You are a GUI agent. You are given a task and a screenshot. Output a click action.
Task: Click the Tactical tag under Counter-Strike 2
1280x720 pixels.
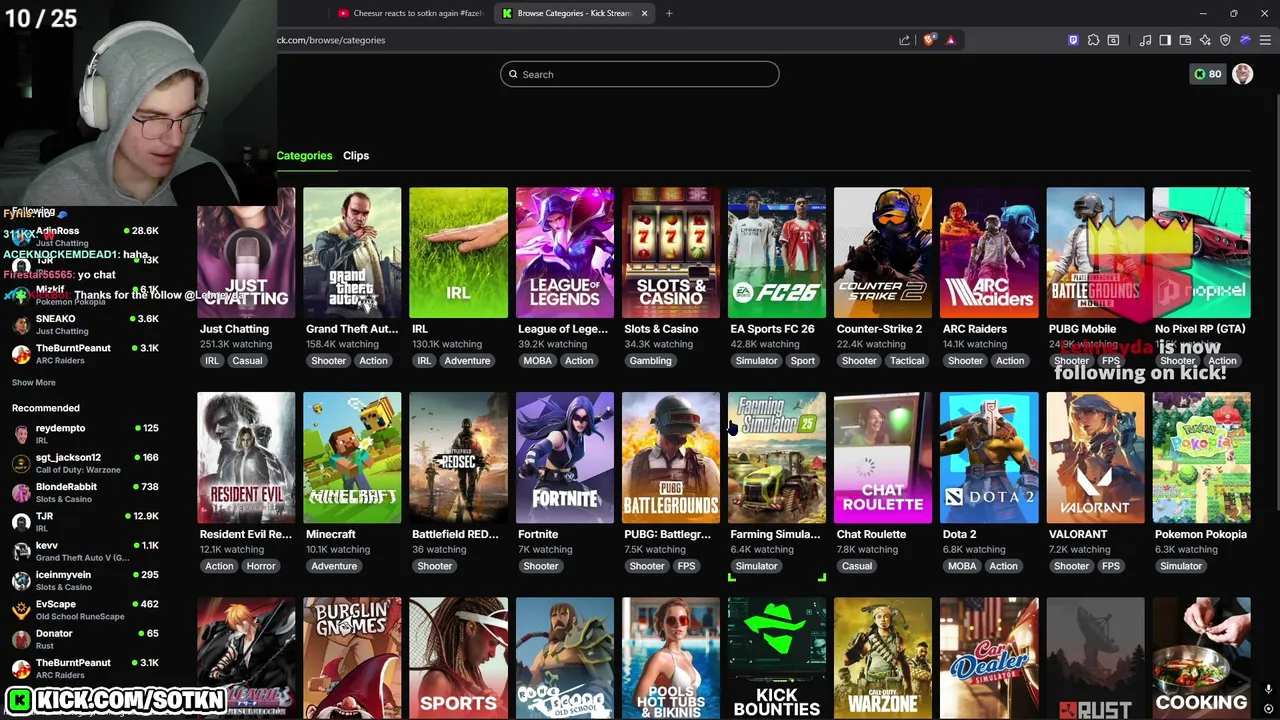point(907,361)
